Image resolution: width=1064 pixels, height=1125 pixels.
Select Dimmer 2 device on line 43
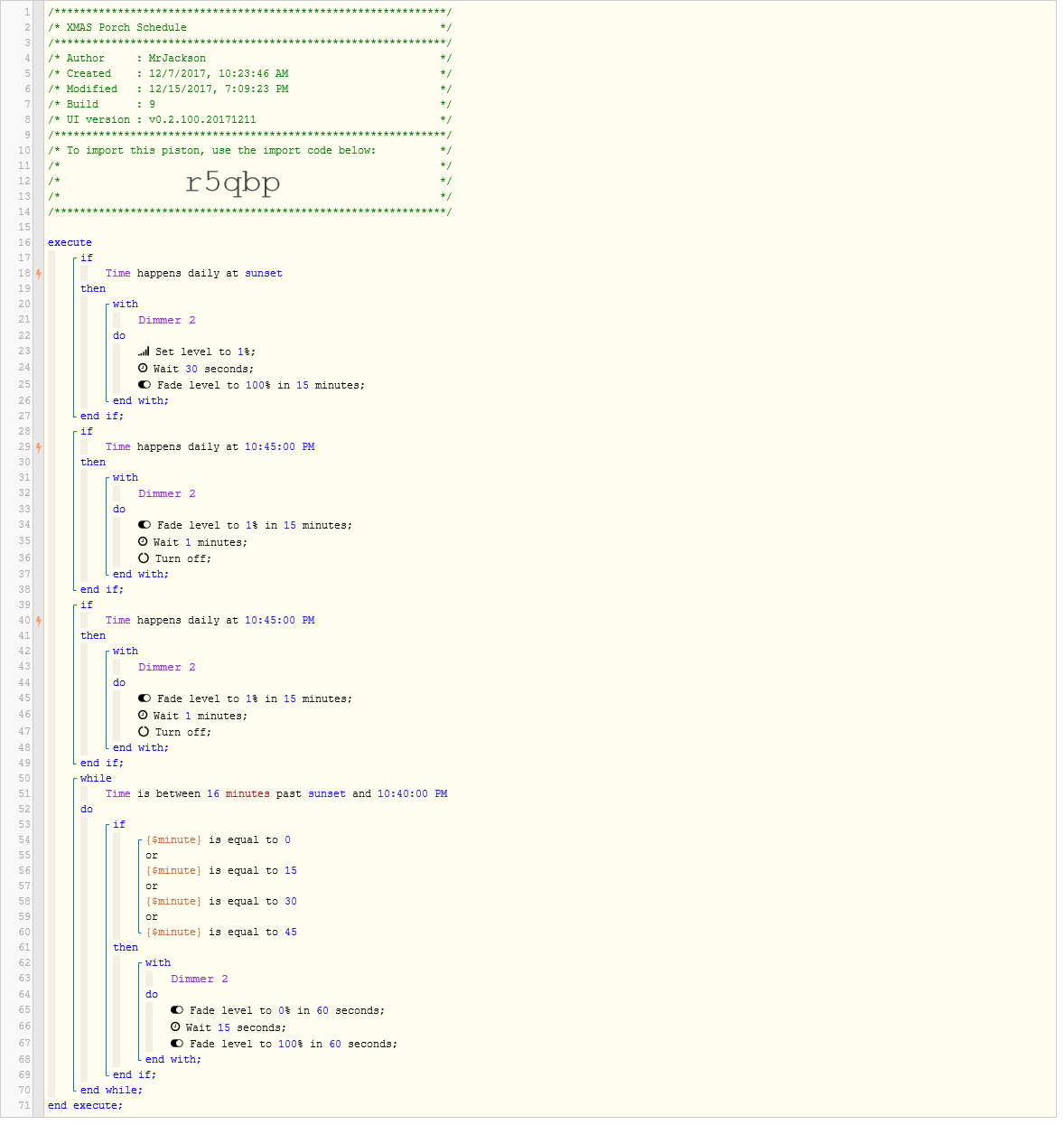point(166,667)
